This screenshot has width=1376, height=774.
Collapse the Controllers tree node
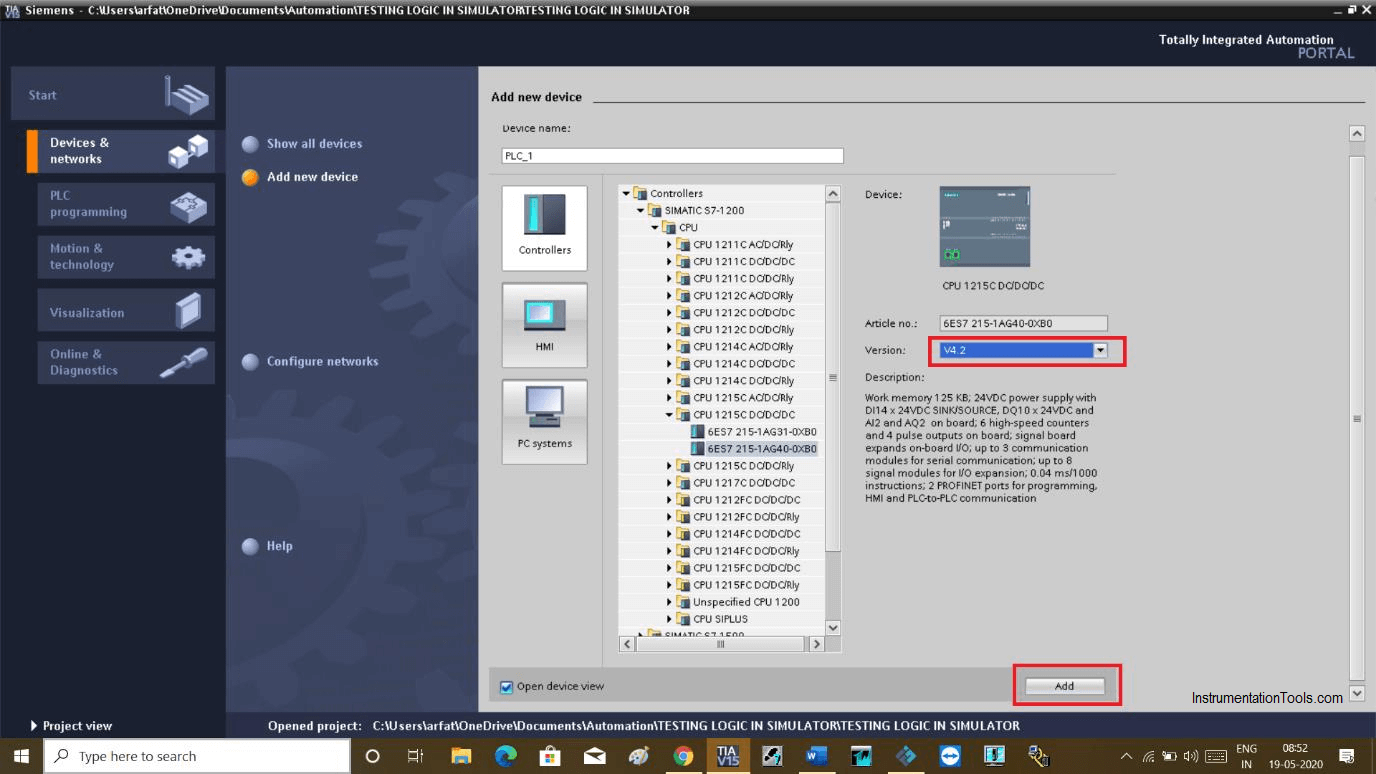point(627,194)
